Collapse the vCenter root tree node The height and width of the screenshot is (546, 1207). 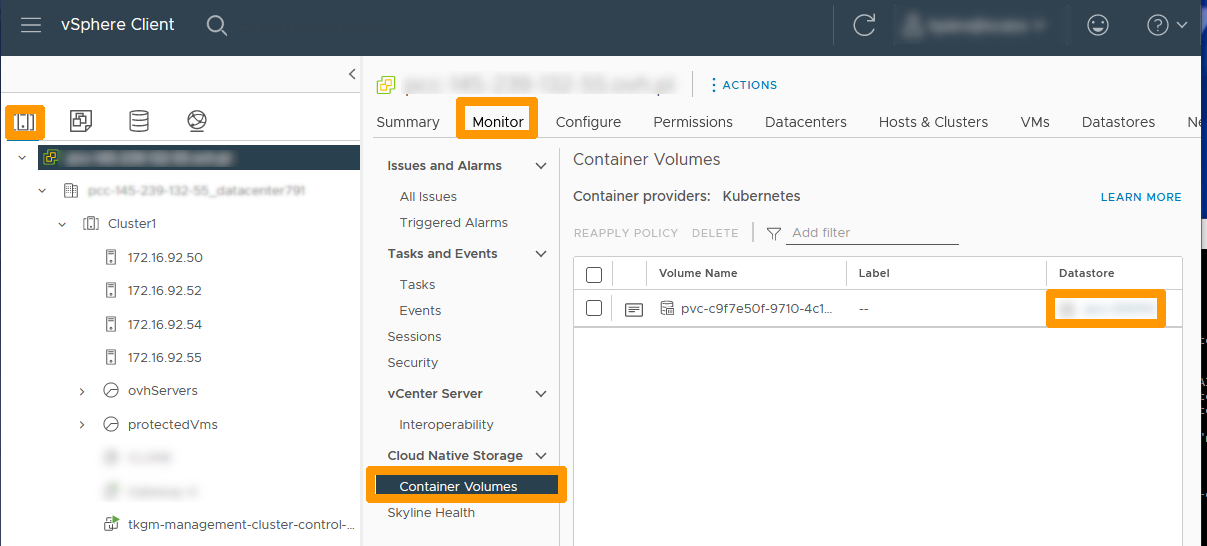click(x=22, y=157)
